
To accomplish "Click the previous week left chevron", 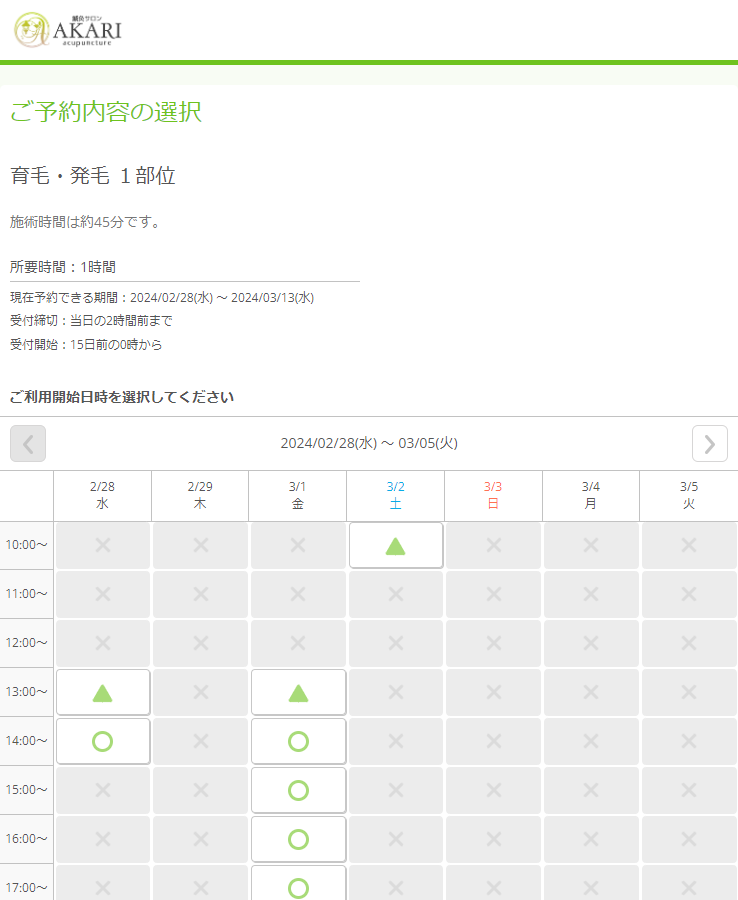I will [28, 444].
